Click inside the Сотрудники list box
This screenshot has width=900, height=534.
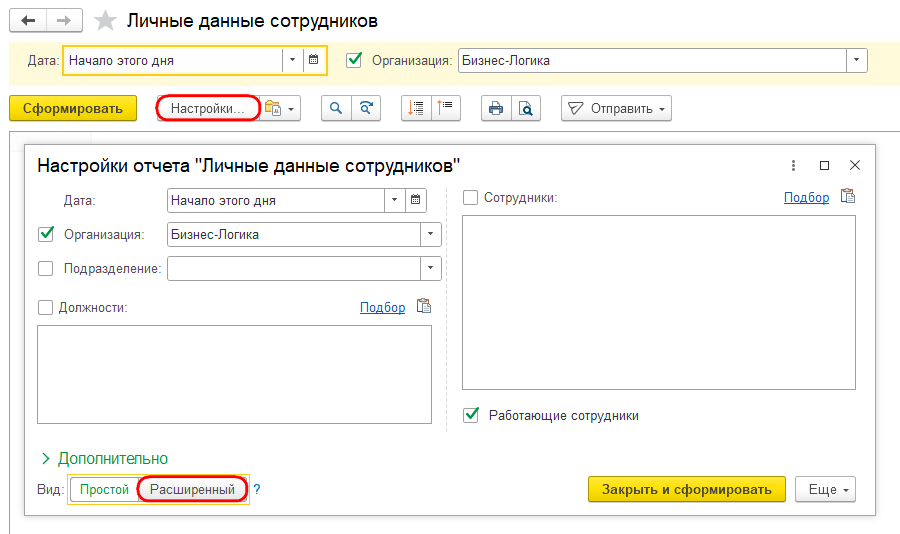coord(659,303)
